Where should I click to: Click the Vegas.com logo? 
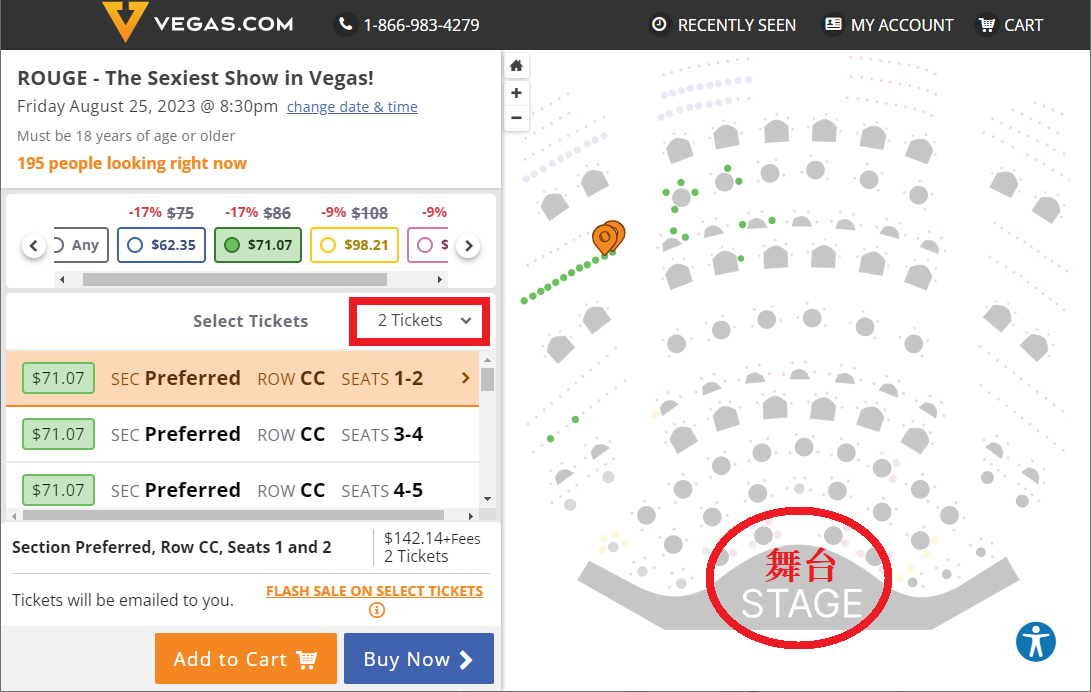coord(198,22)
